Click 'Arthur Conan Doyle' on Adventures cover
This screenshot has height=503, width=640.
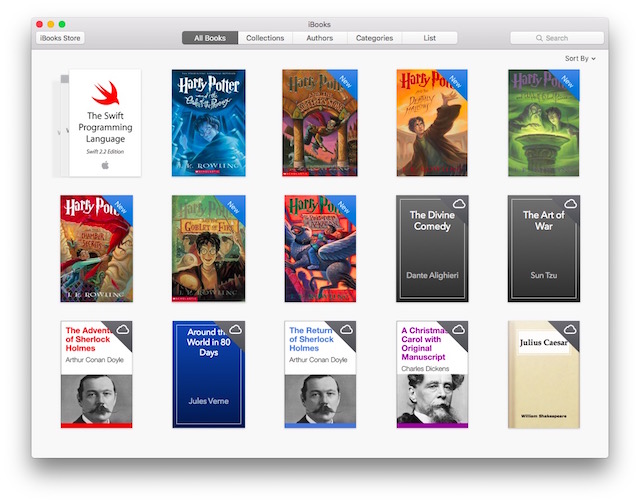tap(94, 360)
